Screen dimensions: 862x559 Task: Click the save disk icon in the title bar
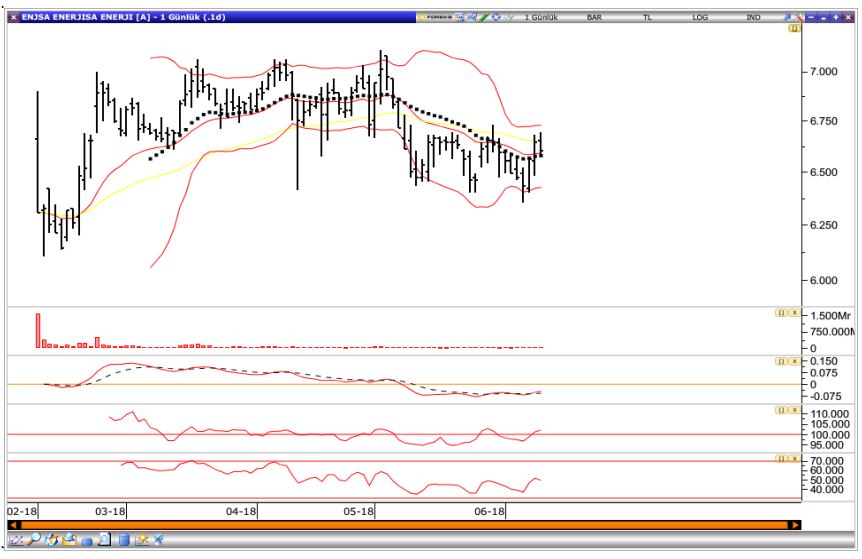tap(459, 17)
